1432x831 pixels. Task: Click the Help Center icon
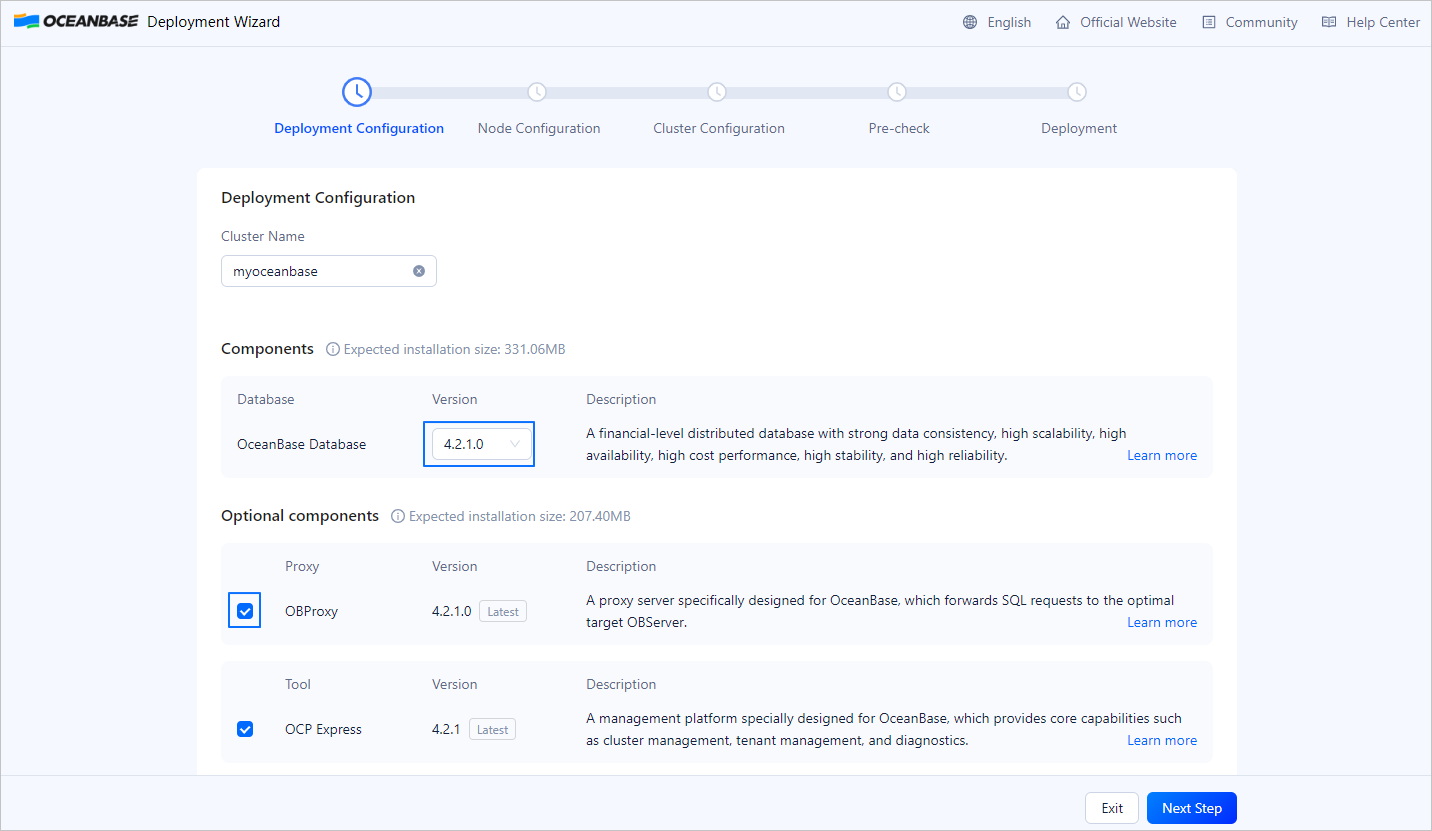[1329, 21]
